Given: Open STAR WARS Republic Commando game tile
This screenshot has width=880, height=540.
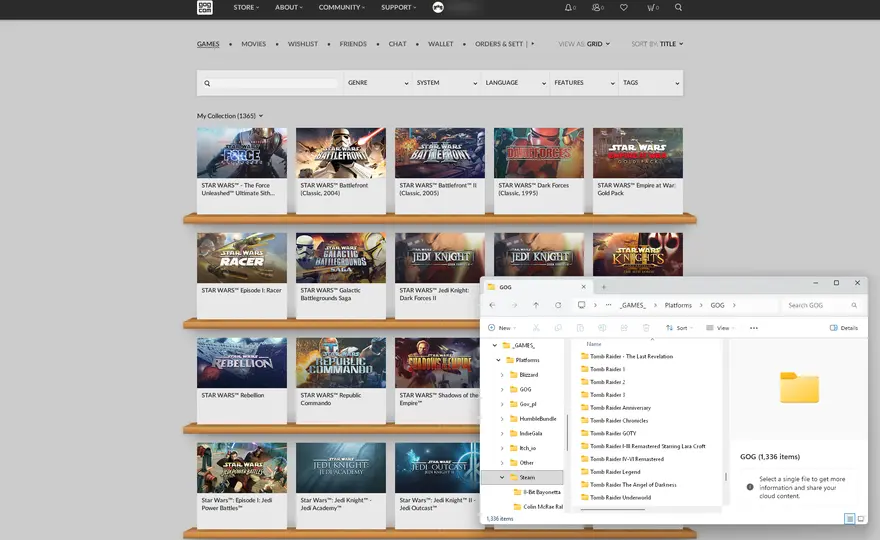Looking at the screenshot, I should 341,379.
